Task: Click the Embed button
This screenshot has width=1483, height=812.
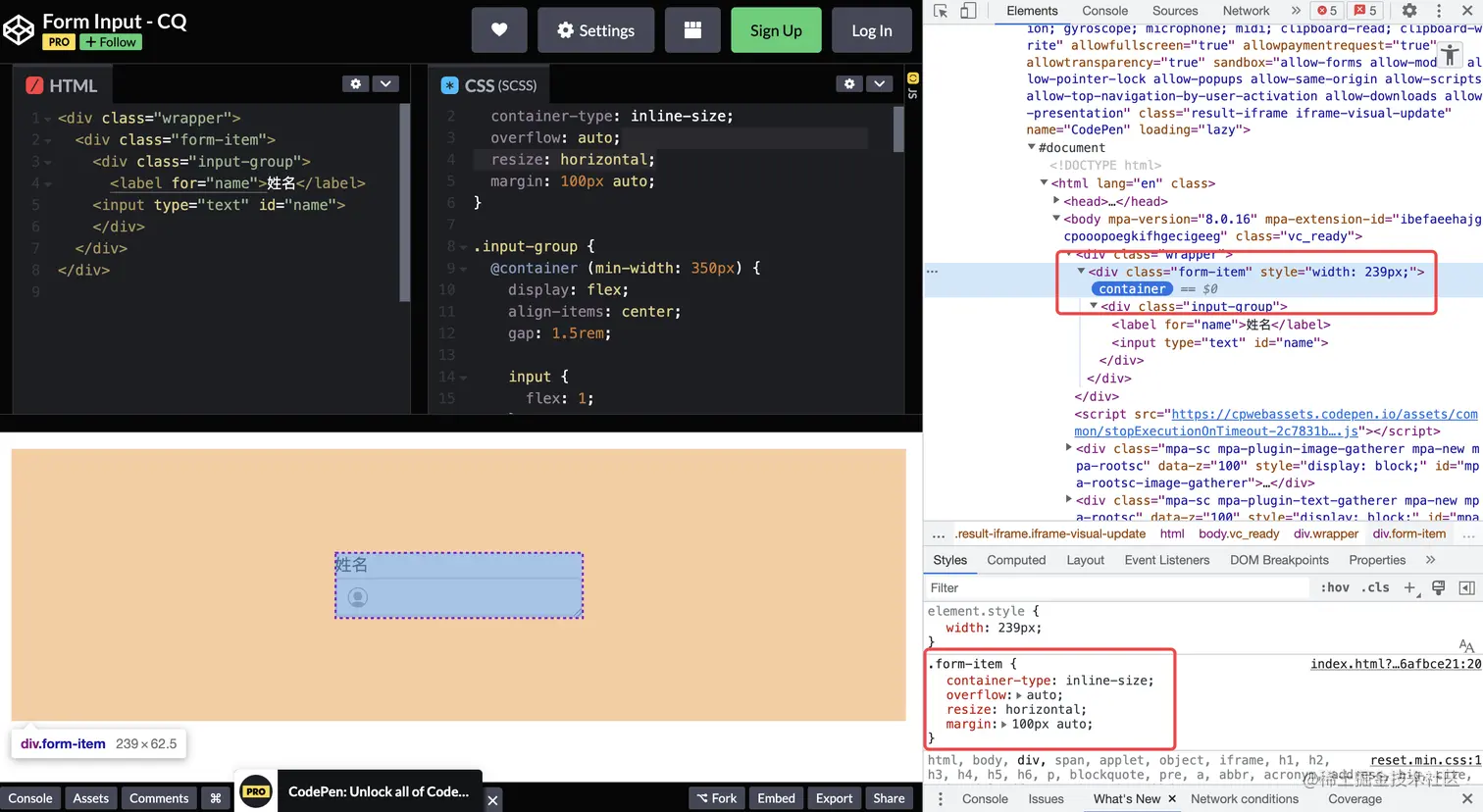Action: 776,798
